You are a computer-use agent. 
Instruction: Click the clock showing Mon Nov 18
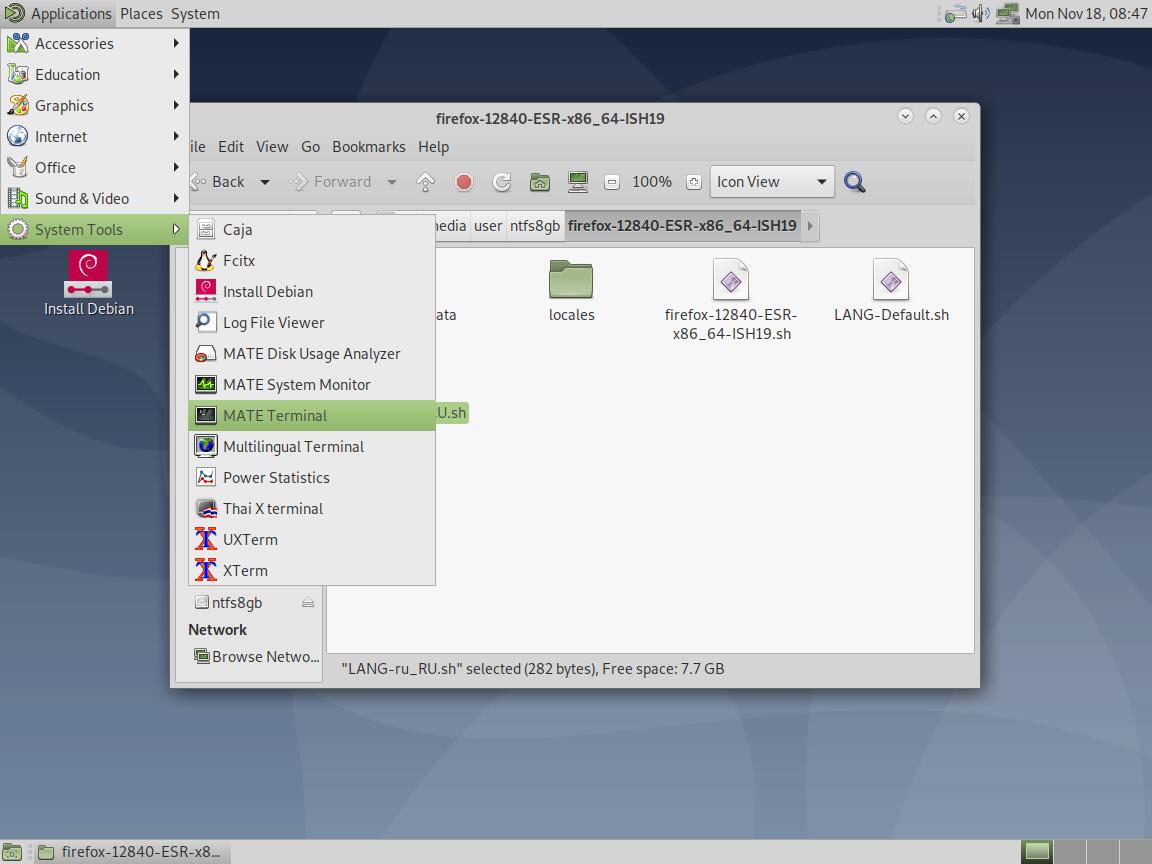pyautogui.click(x=1086, y=13)
